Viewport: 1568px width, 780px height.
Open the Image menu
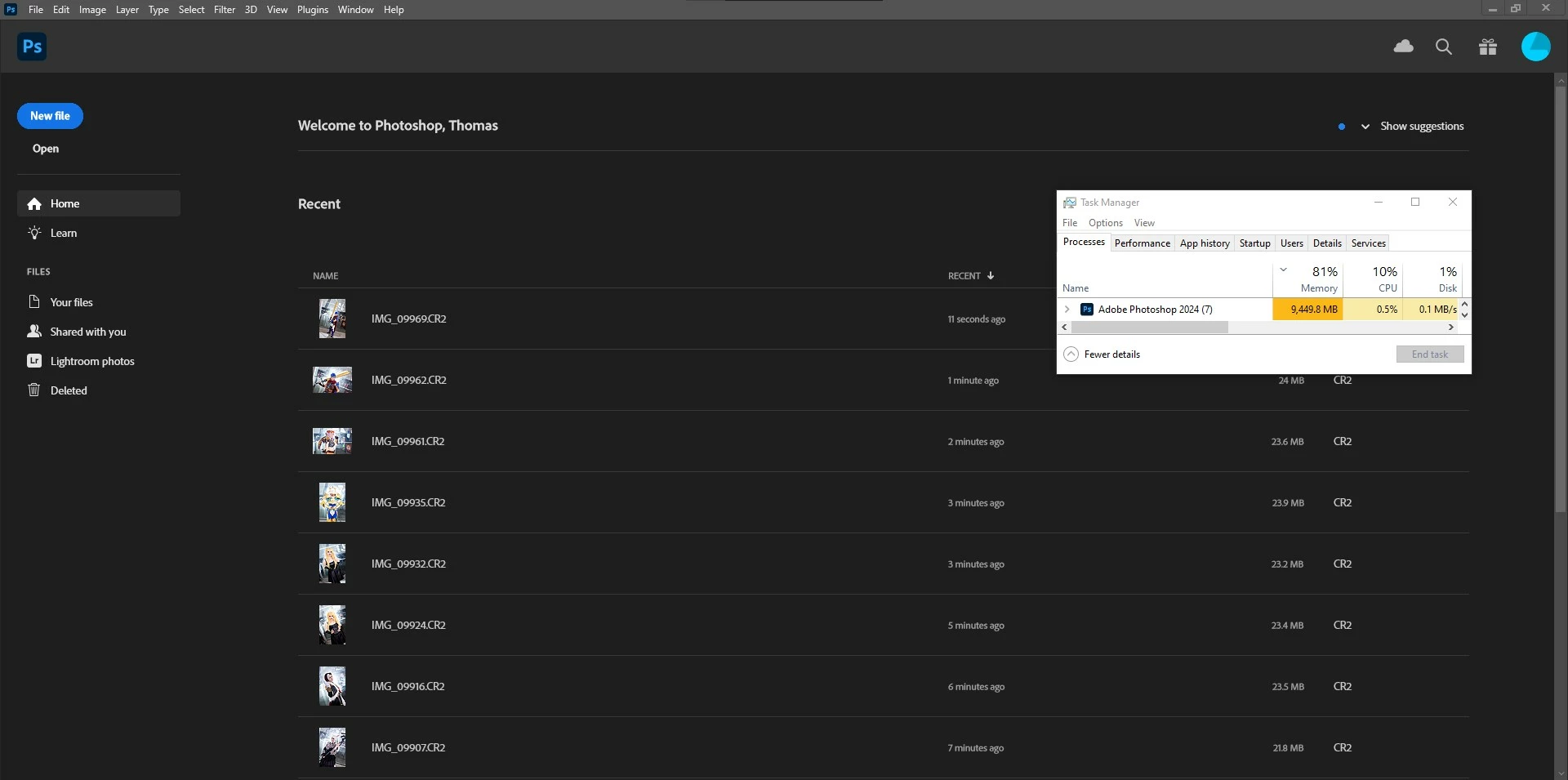tap(92, 10)
